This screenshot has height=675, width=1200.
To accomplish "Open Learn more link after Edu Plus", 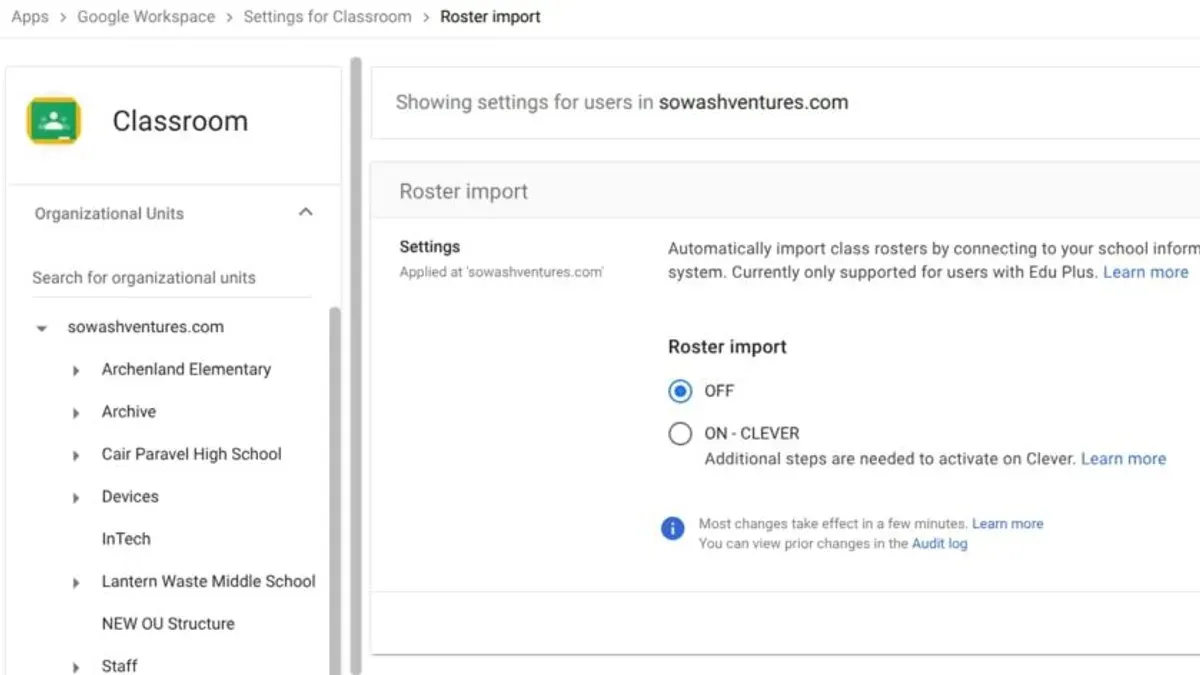I will 1146,272.
